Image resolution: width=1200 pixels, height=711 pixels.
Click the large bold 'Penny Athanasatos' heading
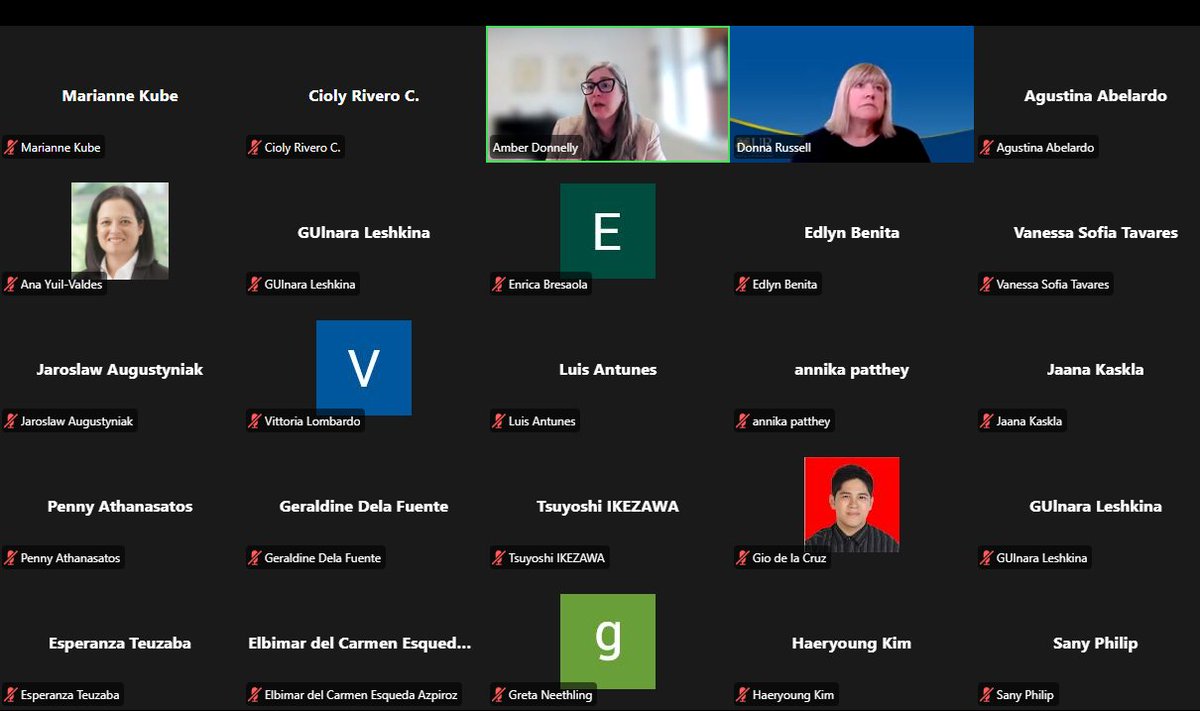[120, 506]
